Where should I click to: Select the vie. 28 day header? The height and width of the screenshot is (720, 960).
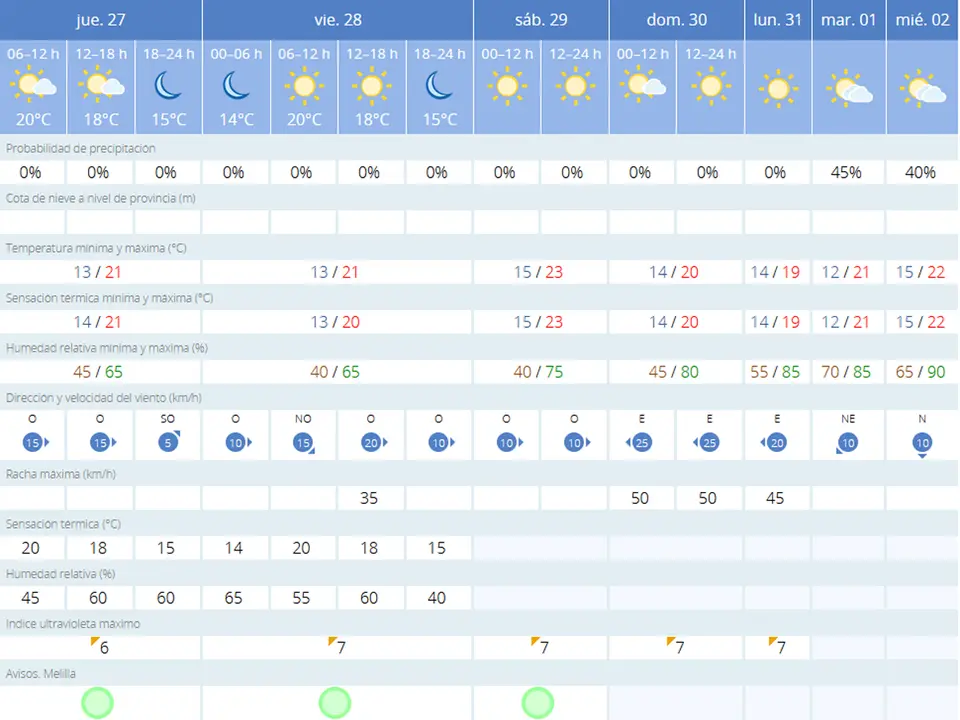click(338, 20)
